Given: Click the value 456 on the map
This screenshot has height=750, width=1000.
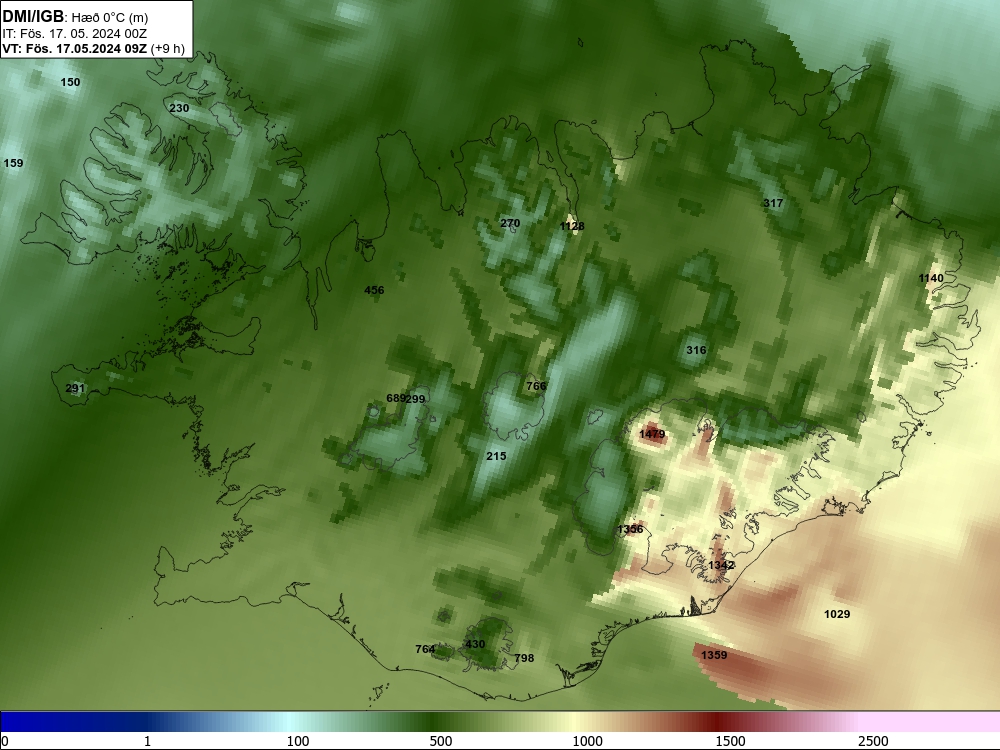Looking at the screenshot, I should coord(374,290).
